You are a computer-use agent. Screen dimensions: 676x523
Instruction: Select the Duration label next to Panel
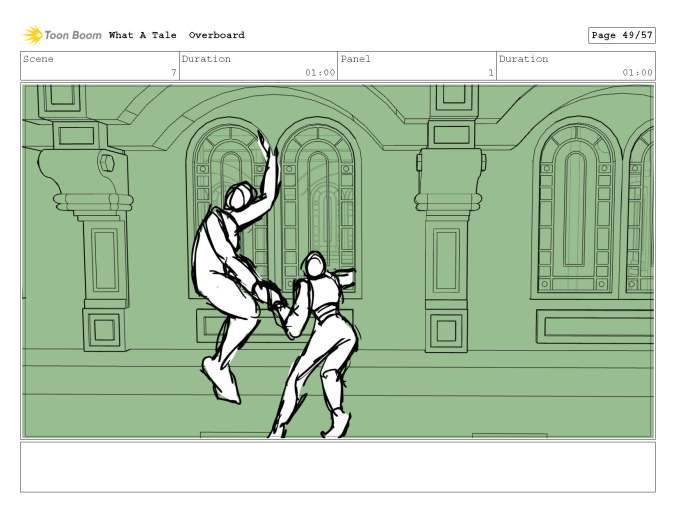coord(523,59)
